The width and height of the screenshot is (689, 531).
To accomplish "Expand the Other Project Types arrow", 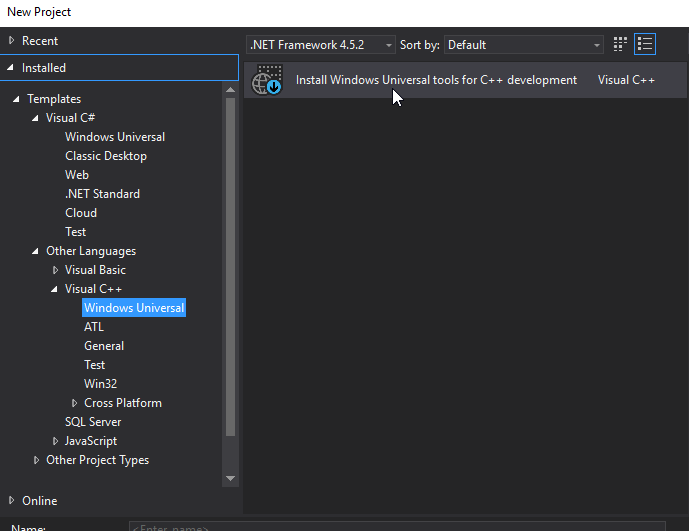I will (36, 460).
